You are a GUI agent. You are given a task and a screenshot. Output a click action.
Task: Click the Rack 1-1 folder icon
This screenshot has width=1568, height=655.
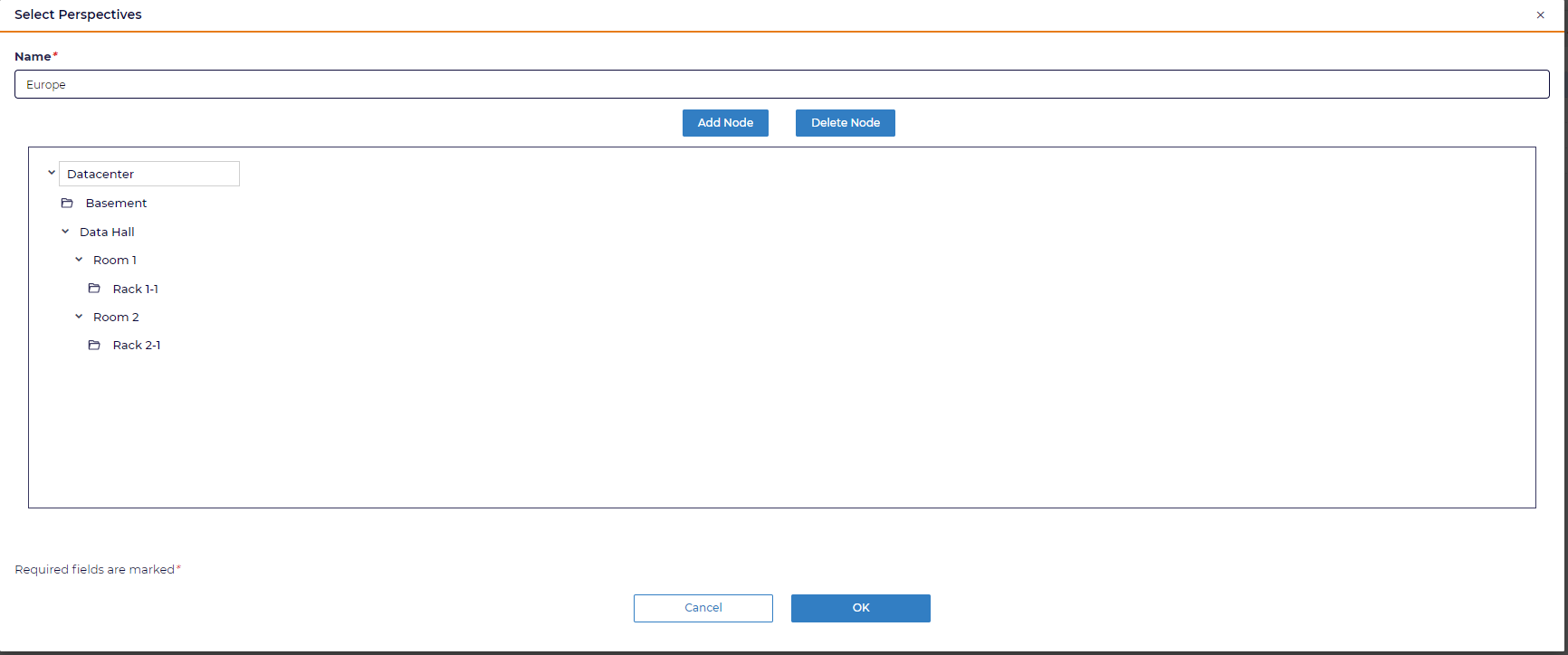tap(94, 289)
